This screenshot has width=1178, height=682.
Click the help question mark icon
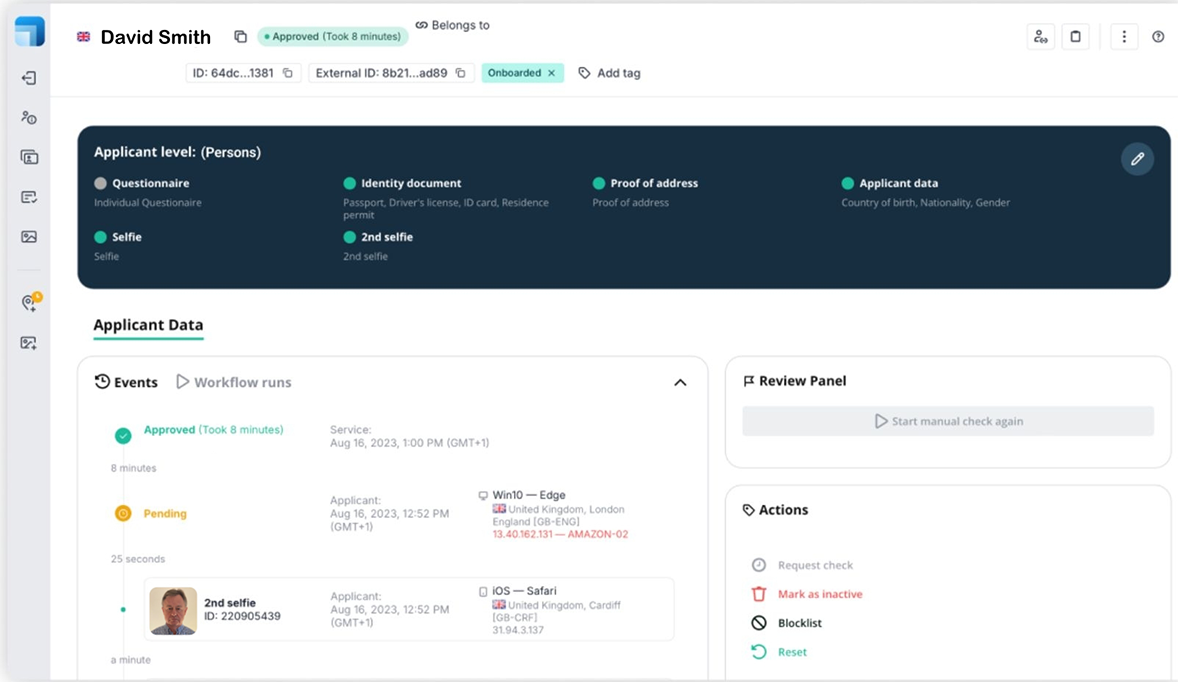click(x=1158, y=37)
